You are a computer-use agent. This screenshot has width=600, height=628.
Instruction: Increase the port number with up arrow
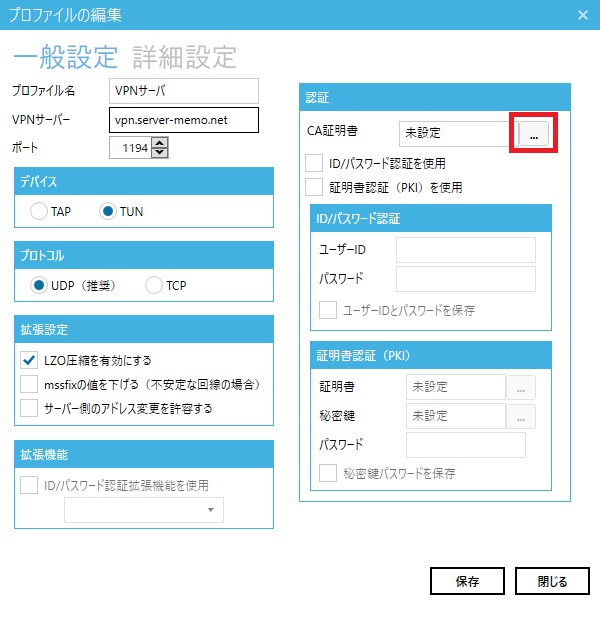click(x=160, y=143)
